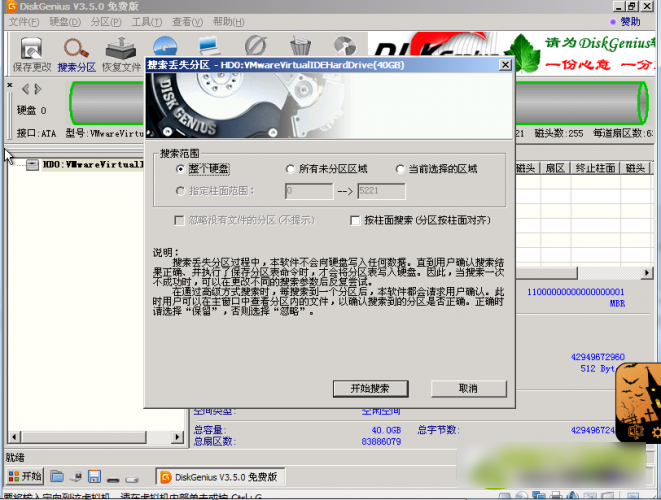Click the HD0 hard drive tree icon
Image resolution: width=661 pixels, height=500 pixels.
(x=32, y=165)
